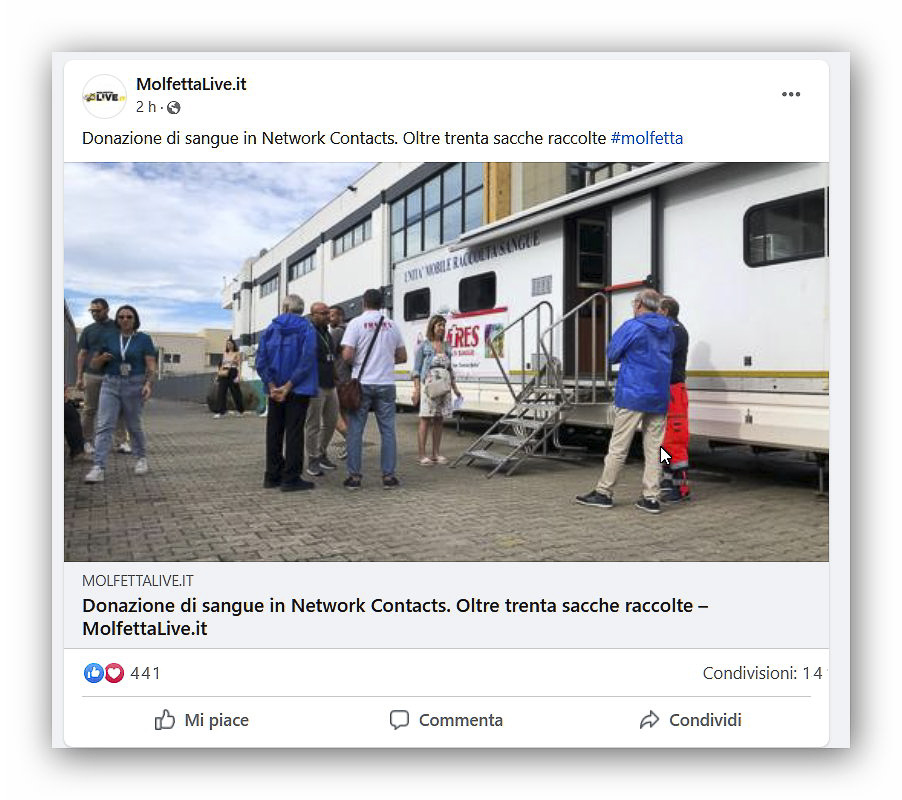This screenshot has height=800, width=902.
Task: Open the post's three-dot options menu
Action: point(791,94)
